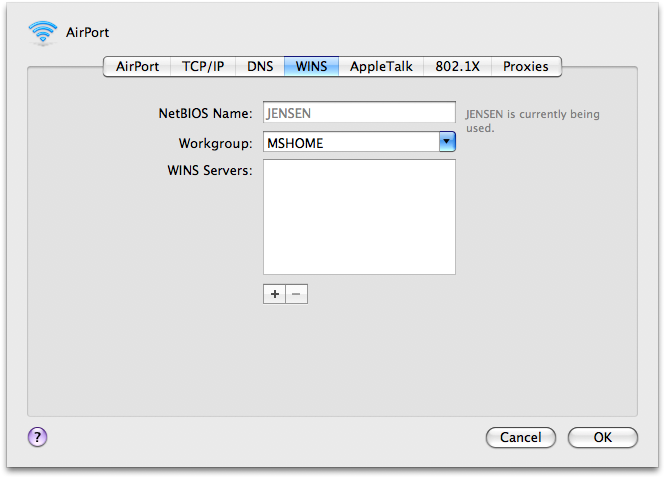Show the AppleTalk tab
Image resolution: width=665 pixels, height=478 pixels.
382,67
